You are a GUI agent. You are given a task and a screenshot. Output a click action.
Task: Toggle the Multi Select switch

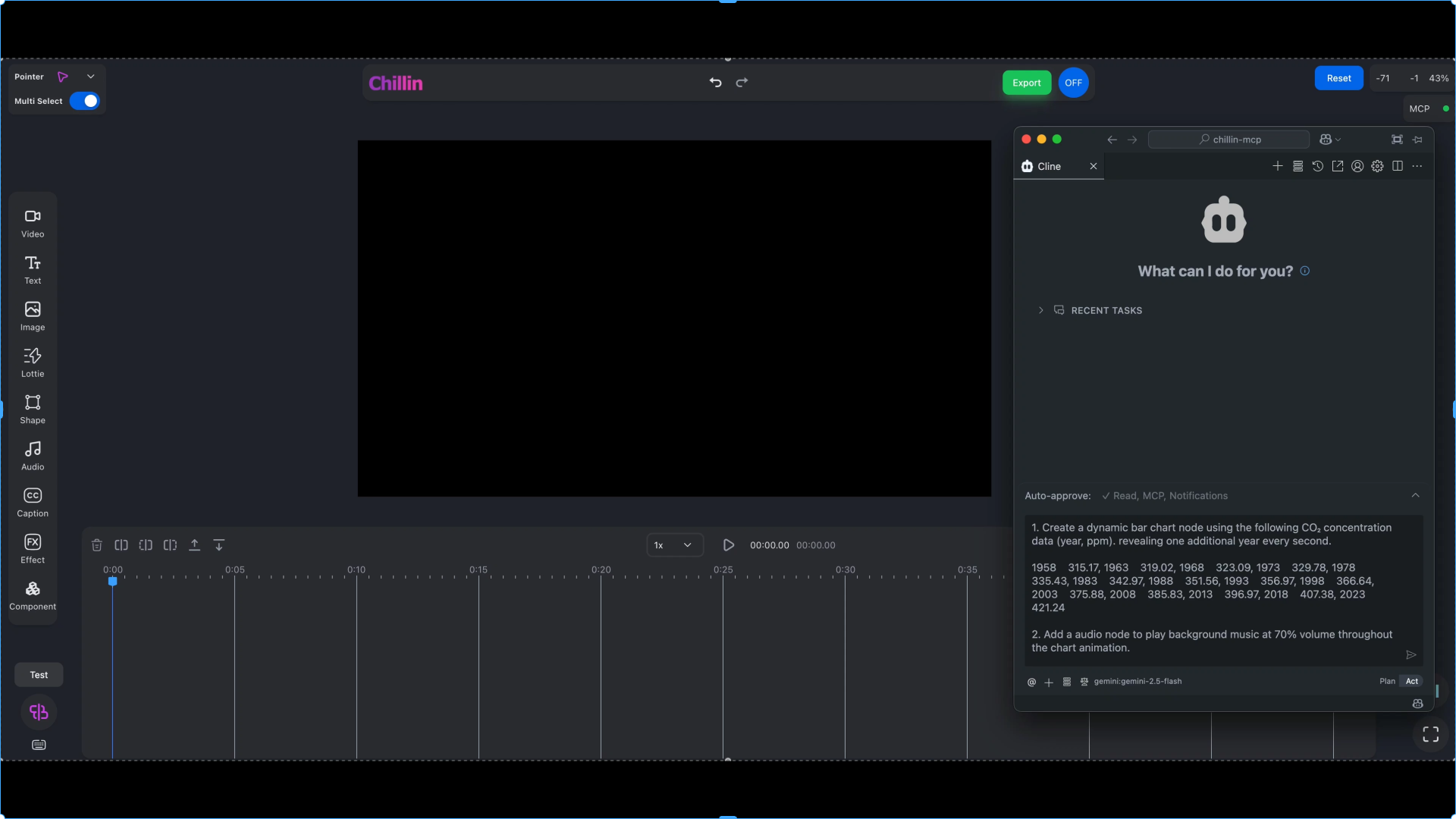click(84, 101)
